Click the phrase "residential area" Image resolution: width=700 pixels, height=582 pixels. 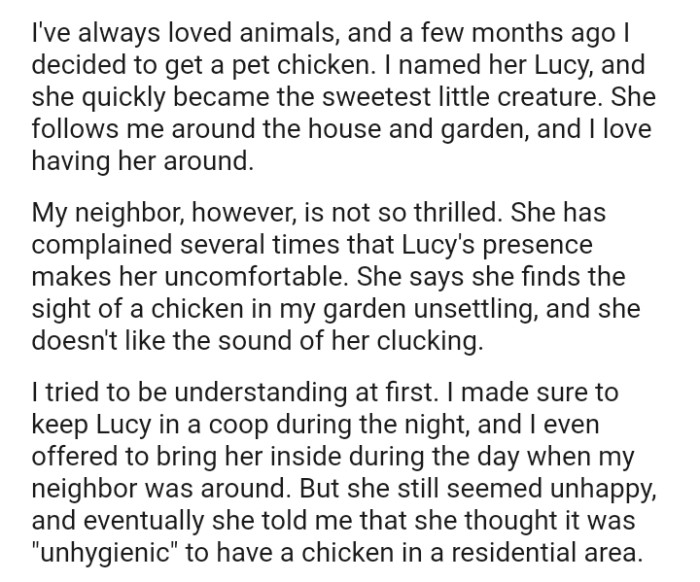[x=545, y=553]
